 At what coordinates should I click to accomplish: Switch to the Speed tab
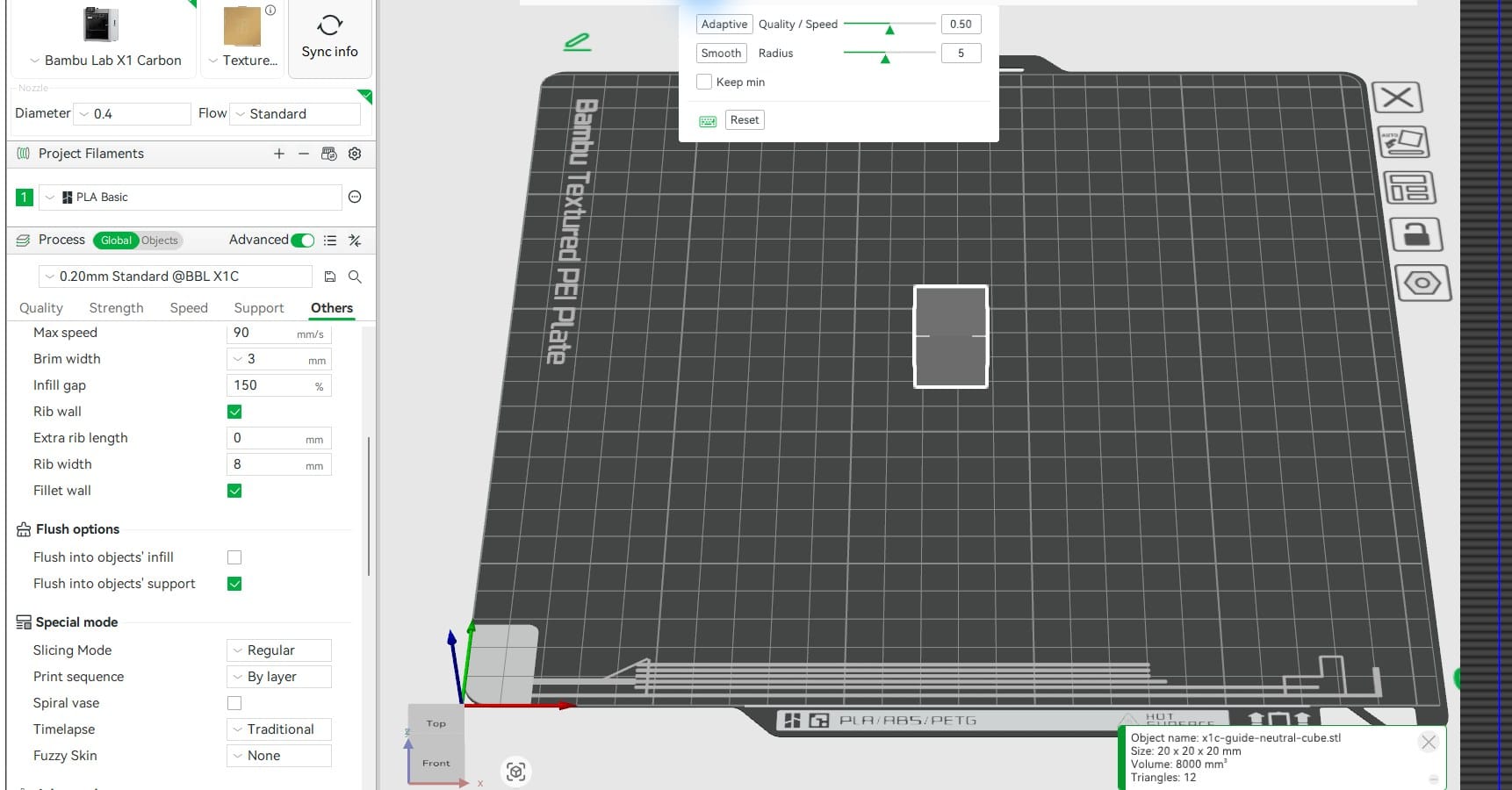tap(189, 308)
